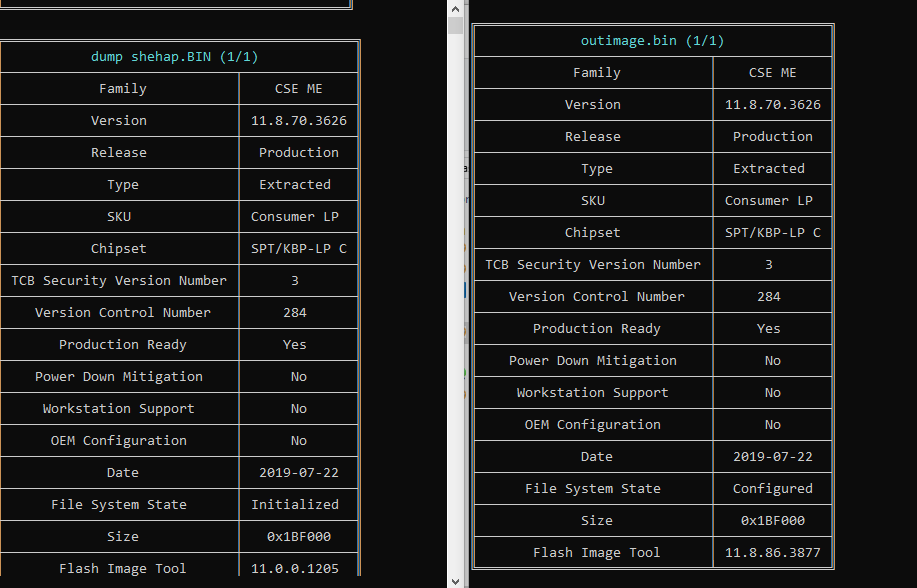Click 'SPT/KBP-LP C' chipset in outimage.bin table
Image resolution: width=917 pixels, height=588 pixels.
pyautogui.click(x=773, y=233)
